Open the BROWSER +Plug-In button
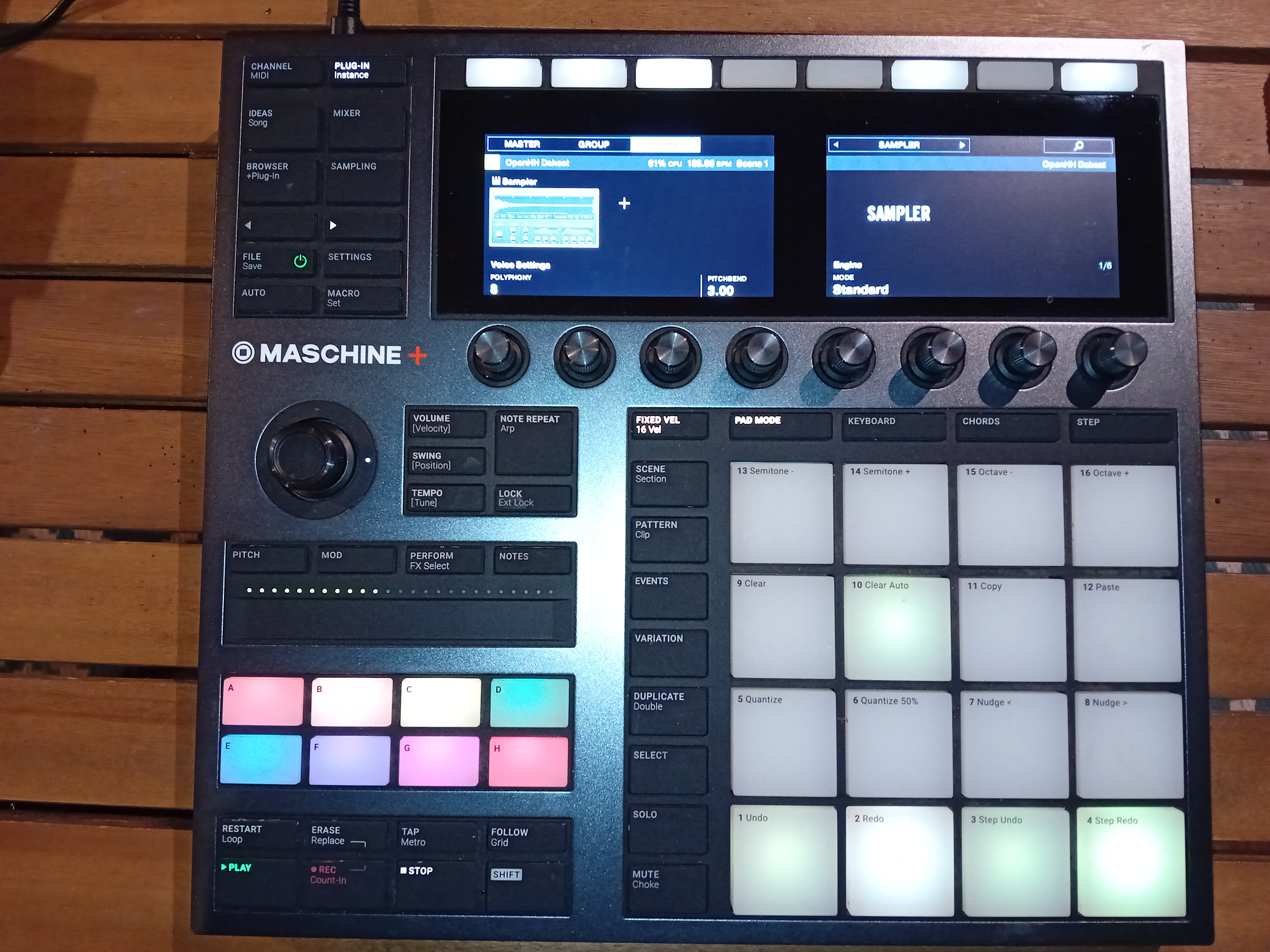Screen dimensions: 1270x952 point(279,180)
